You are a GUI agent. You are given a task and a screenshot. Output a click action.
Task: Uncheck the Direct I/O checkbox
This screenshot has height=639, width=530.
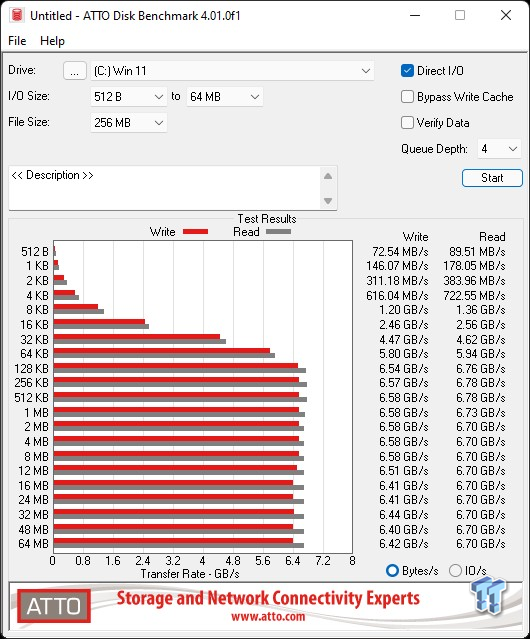[407, 71]
